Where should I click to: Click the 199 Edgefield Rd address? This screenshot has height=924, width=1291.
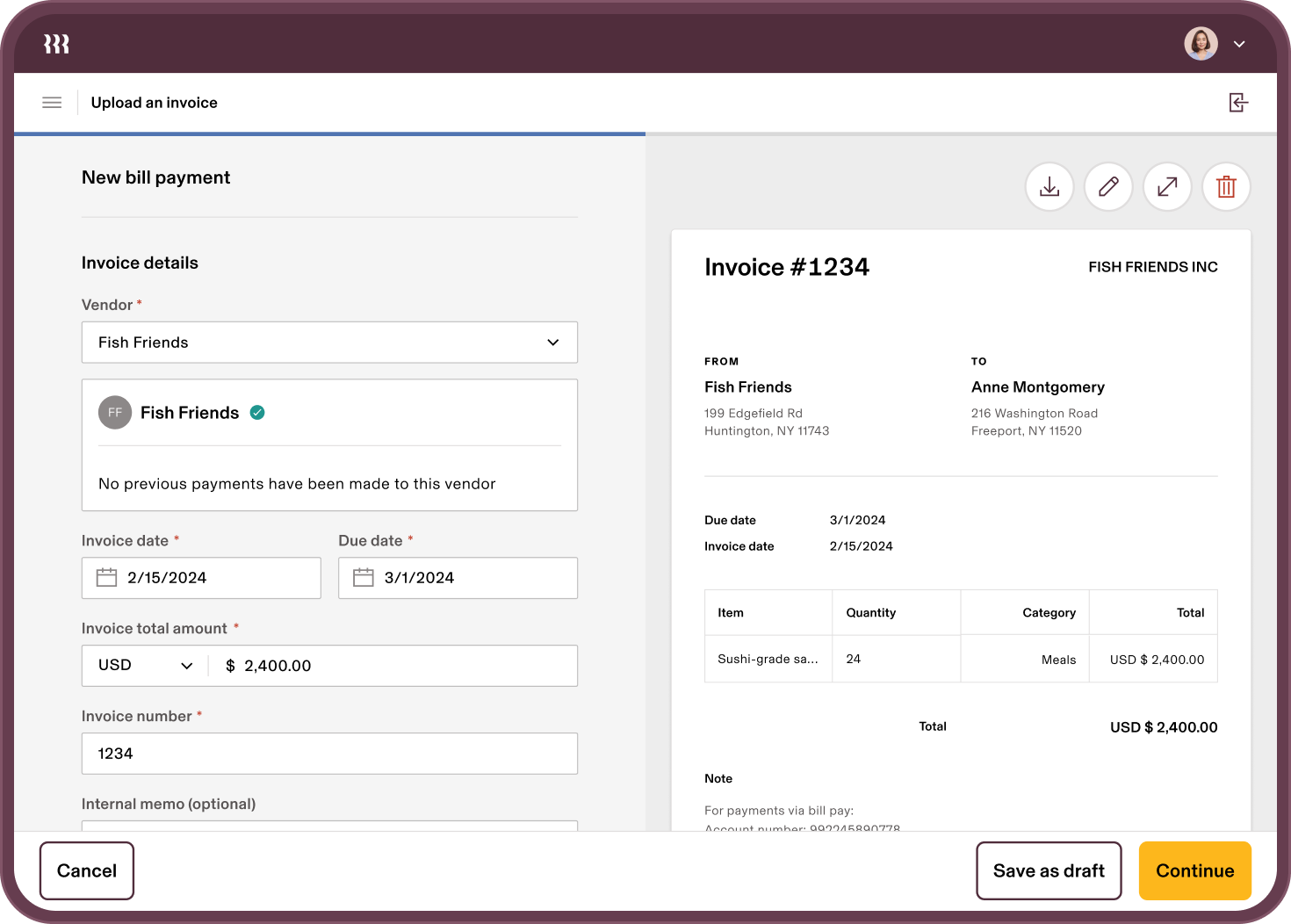click(x=754, y=413)
